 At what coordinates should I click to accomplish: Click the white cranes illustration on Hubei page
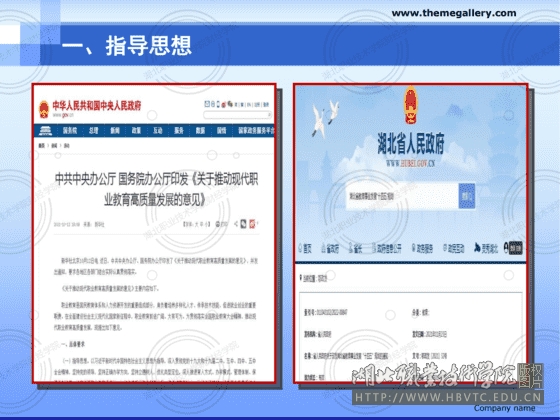(325, 118)
